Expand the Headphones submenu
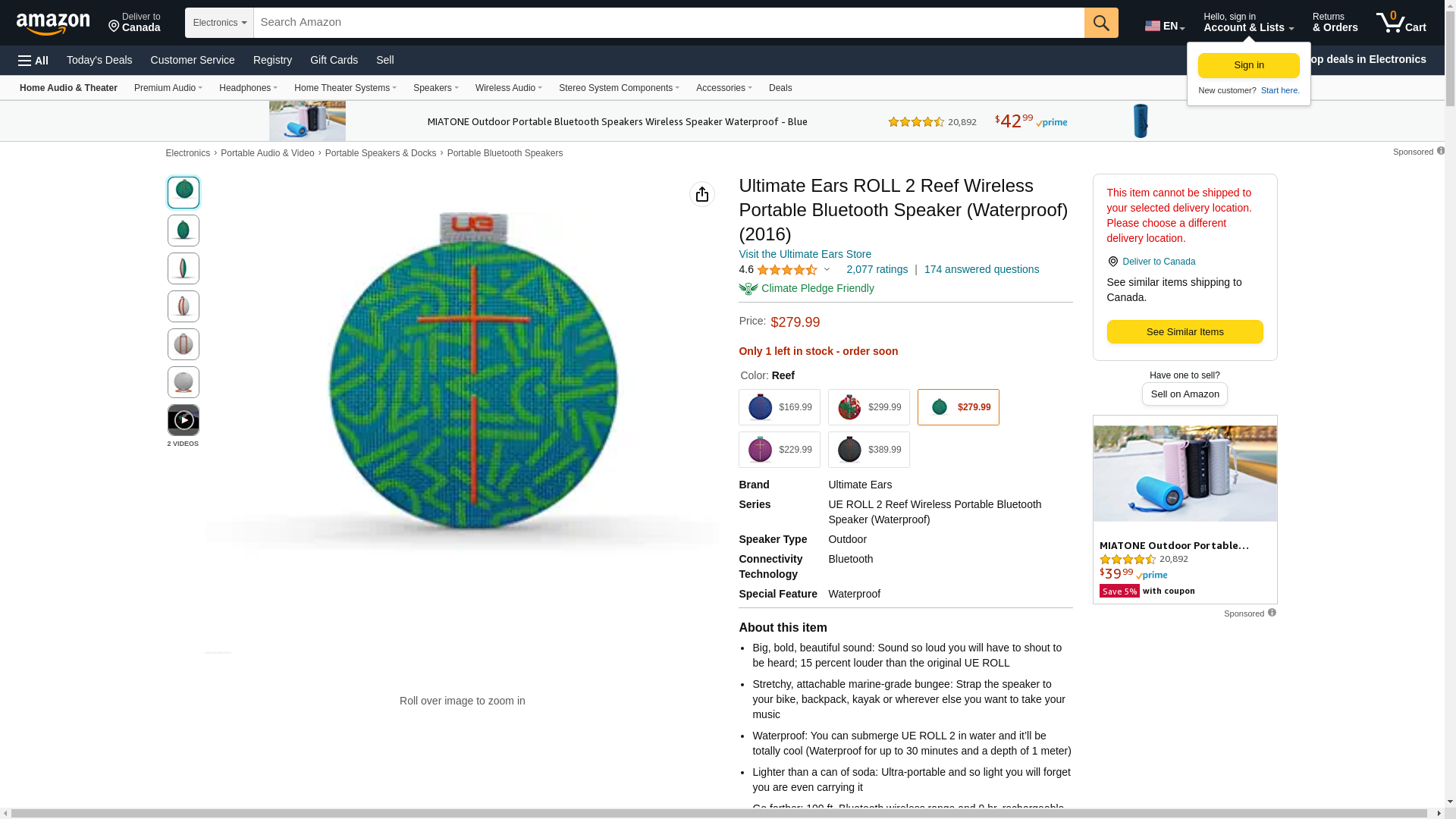This screenshot has width=1456, height=819. (248, 88)
